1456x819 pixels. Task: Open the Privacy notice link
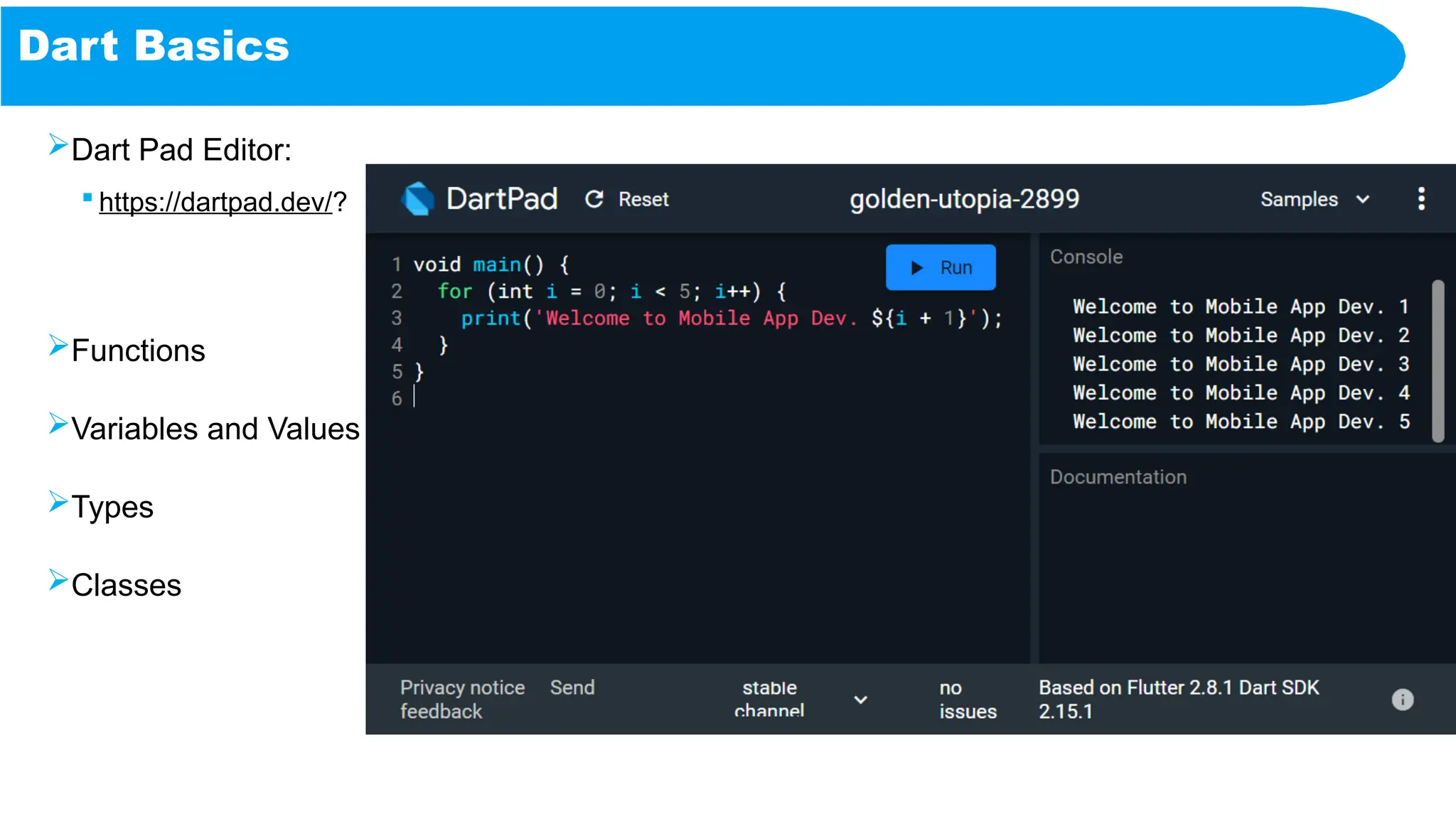pos(462,687)
